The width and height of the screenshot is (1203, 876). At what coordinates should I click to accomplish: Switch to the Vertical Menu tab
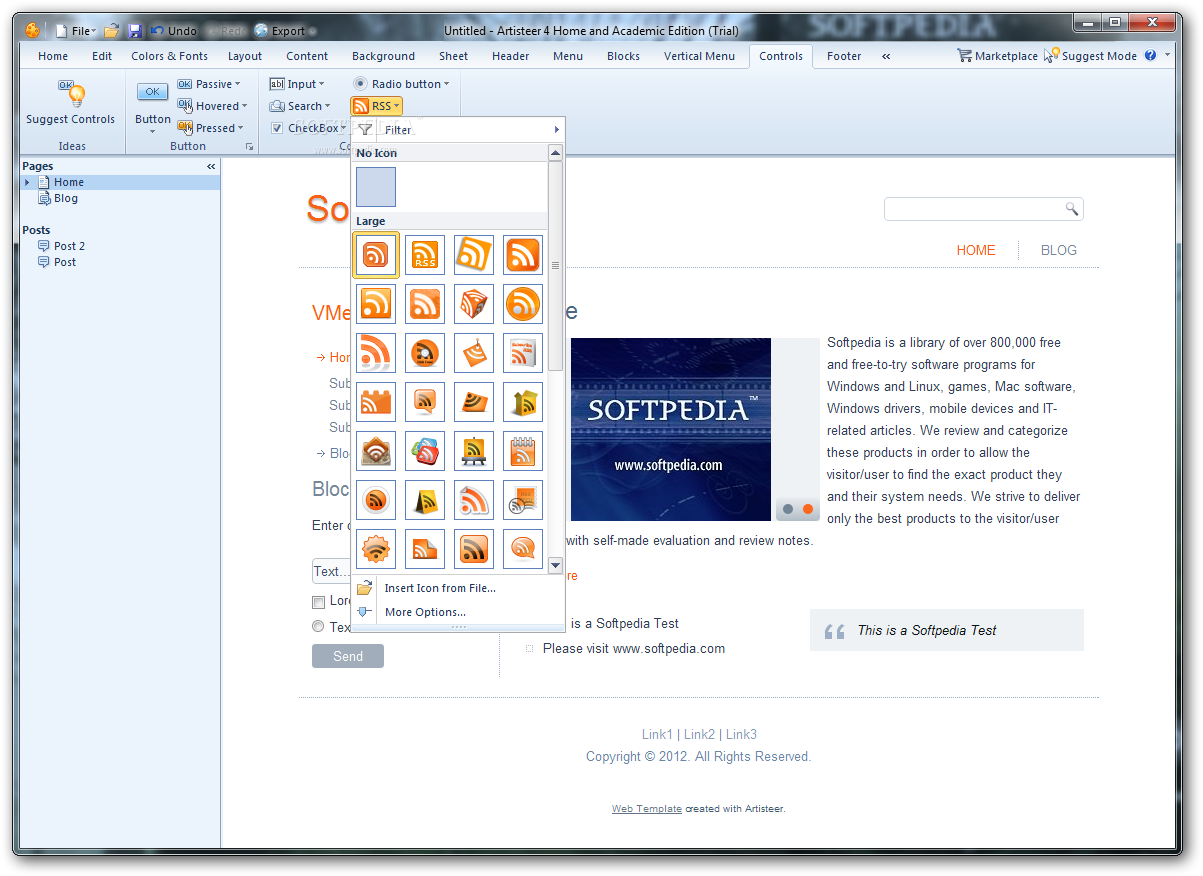coord(699,56)
